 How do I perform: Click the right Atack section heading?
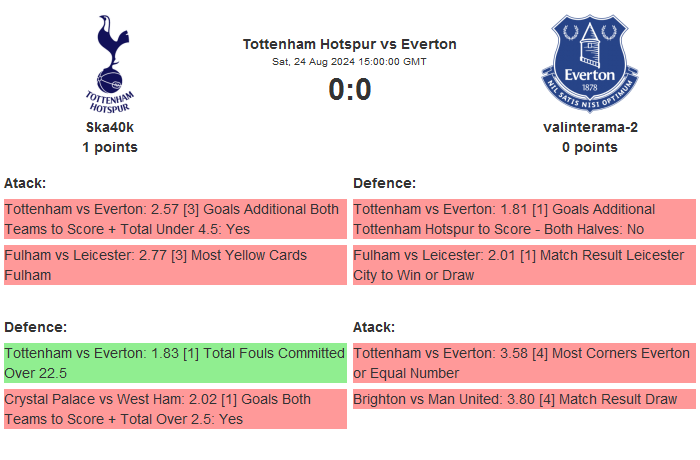pos(374,327)
